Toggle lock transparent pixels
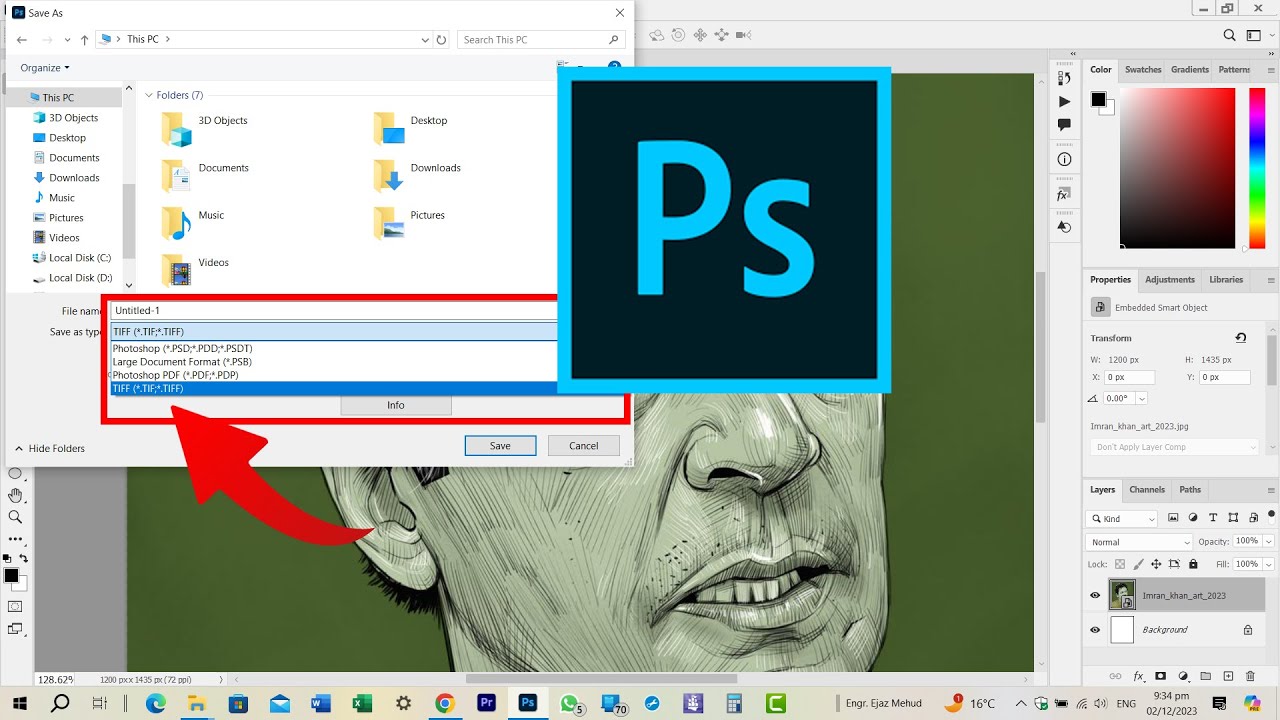1280x720 pixels. 1120,564
